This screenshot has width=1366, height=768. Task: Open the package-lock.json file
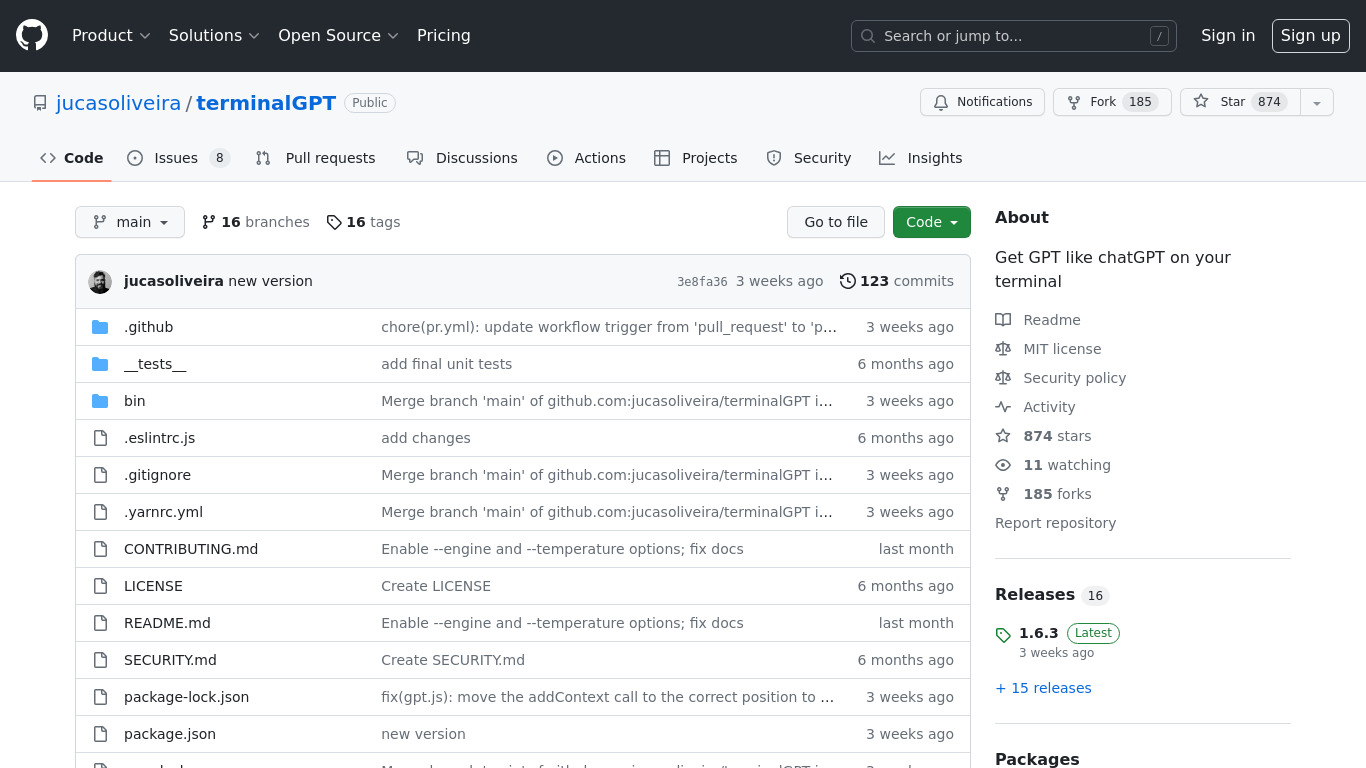pyautogui.click(x=186, y=697)
